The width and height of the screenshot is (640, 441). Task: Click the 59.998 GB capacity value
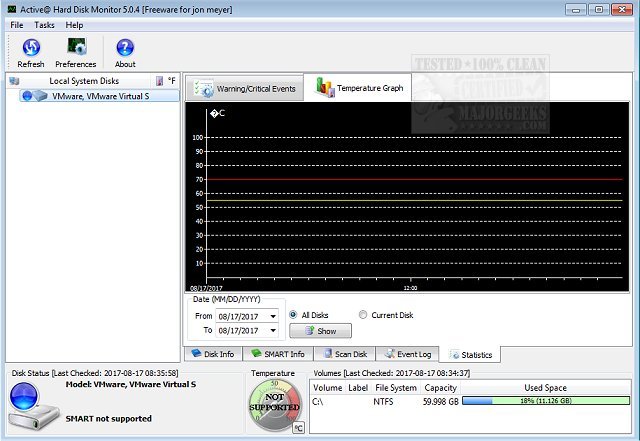click(441, 402)
